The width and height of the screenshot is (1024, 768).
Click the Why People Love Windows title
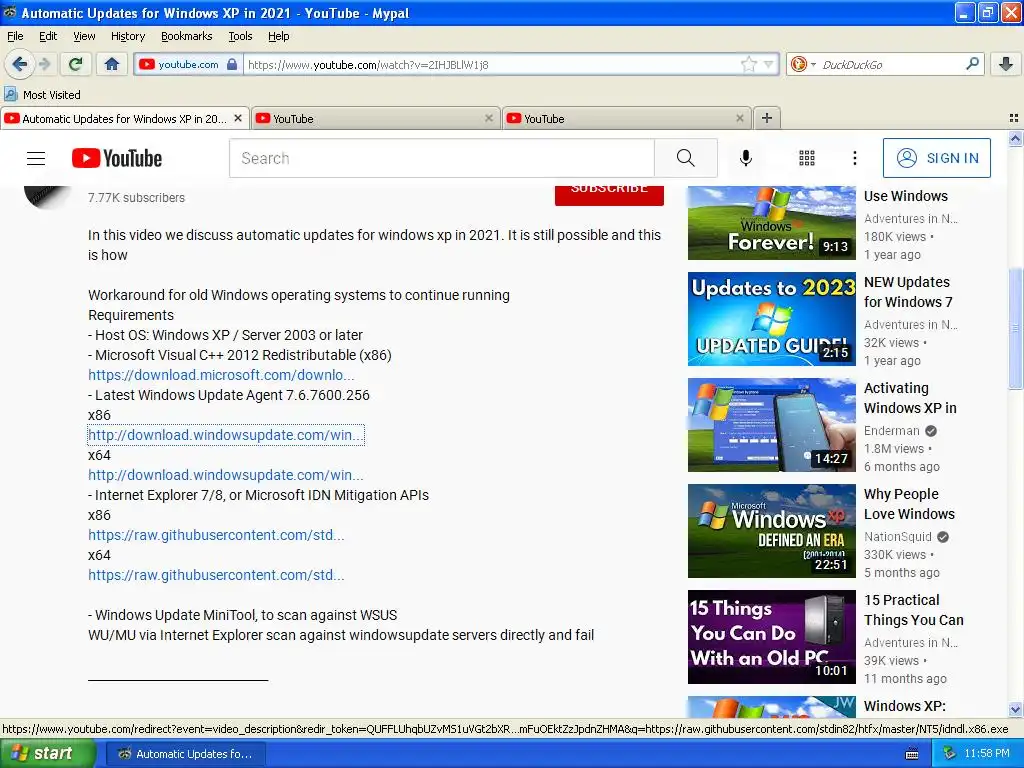909,504
